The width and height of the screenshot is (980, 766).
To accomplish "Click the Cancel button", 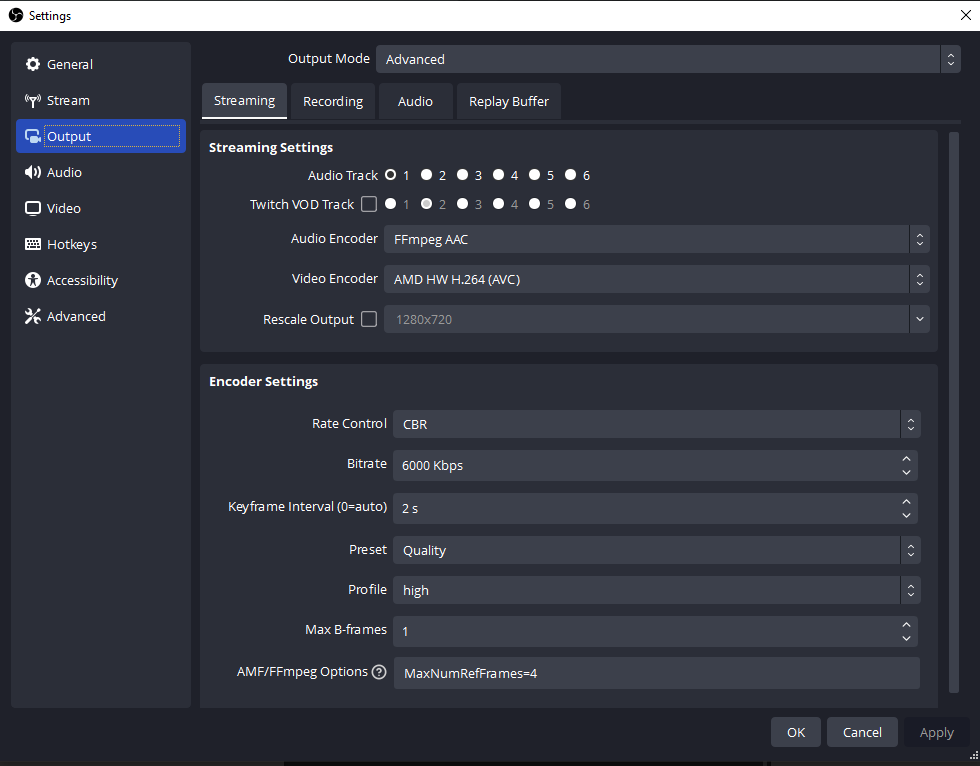I will (862, 732).
